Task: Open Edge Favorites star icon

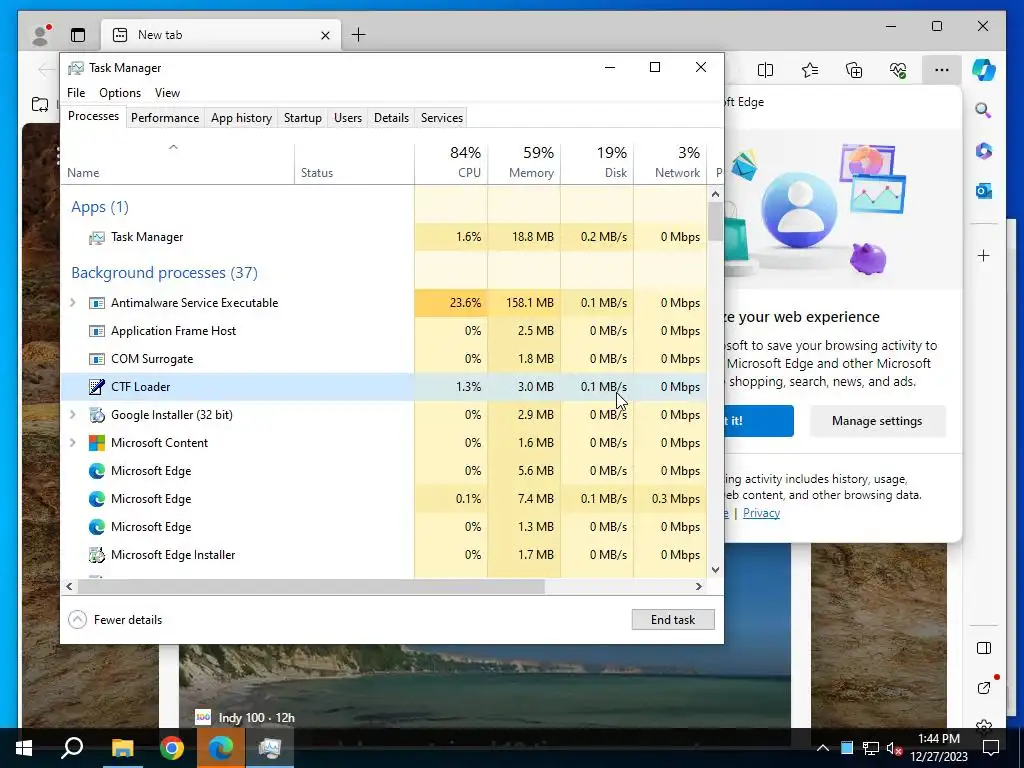Action: [x=810, y=70]
